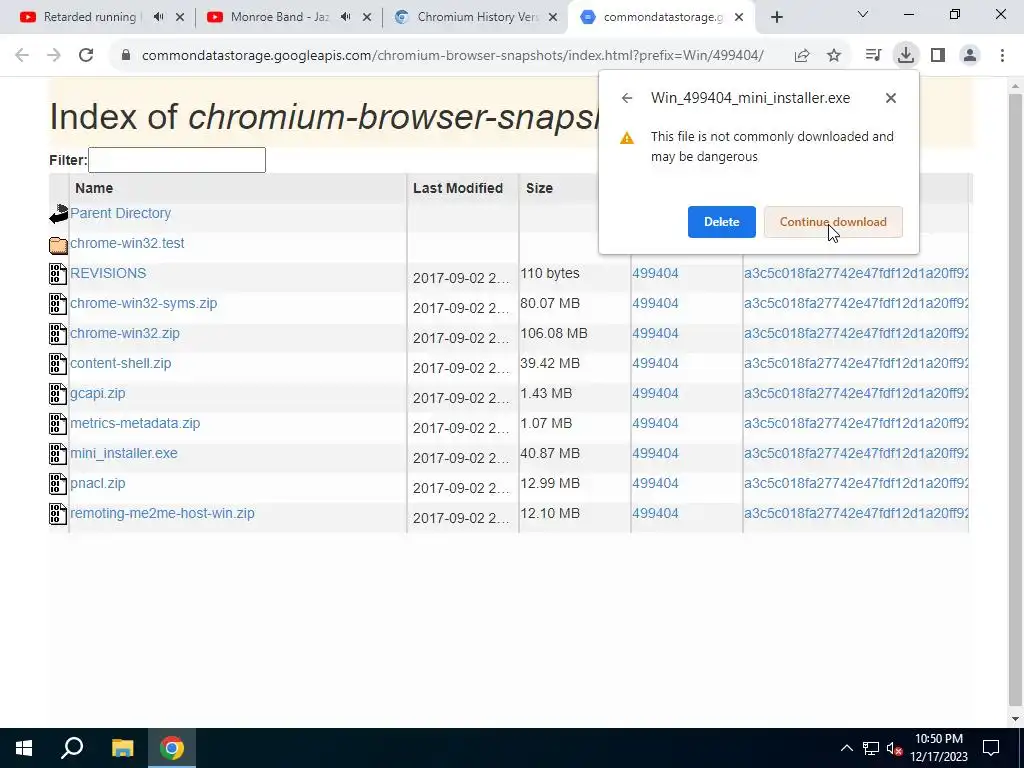Select the 106.08 MB size cell

click(554, 334)
